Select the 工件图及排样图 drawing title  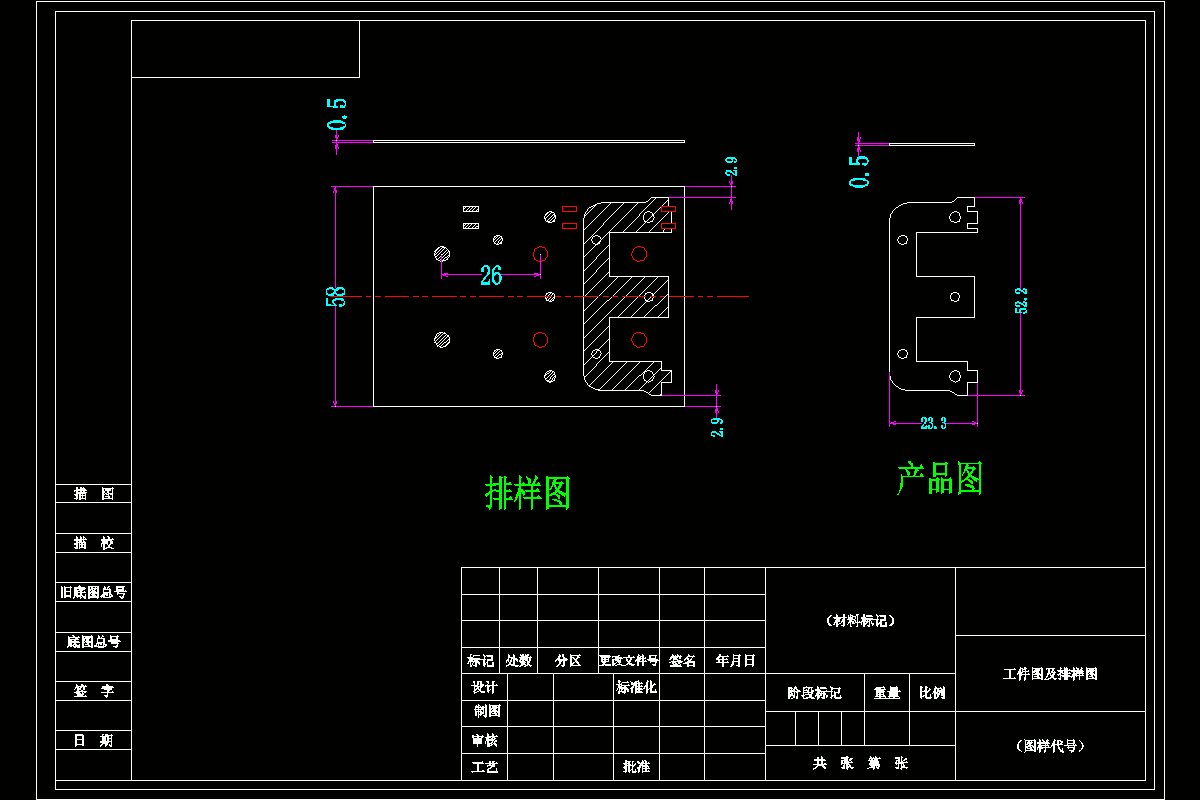1052,672
